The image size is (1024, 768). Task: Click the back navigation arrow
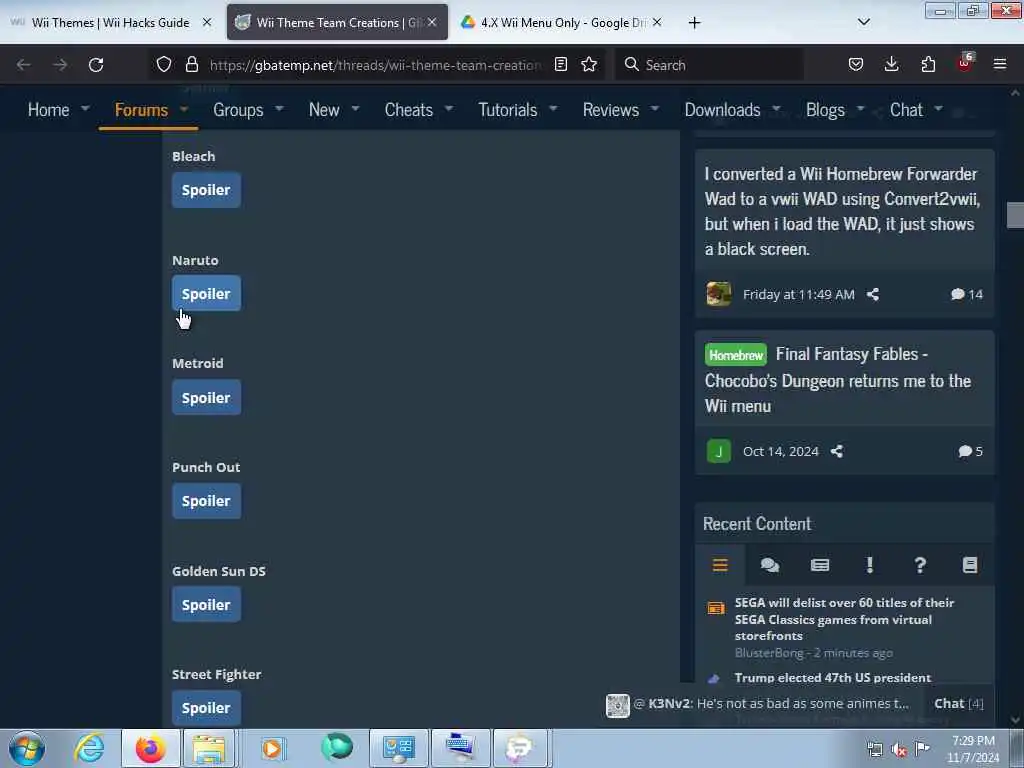click(24, 65)
